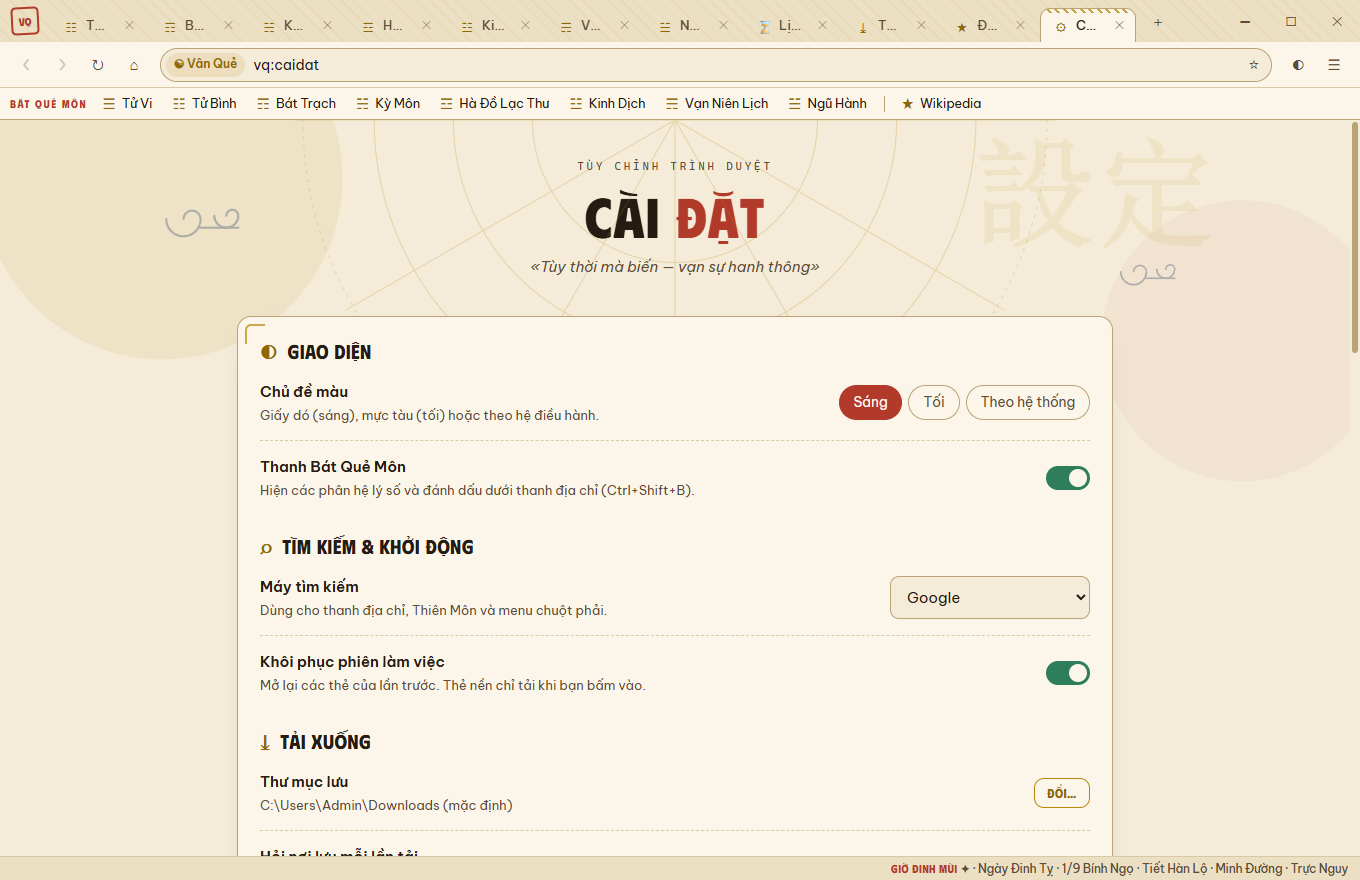Click ĐỔI... to change download folder

pos(1062,793)
